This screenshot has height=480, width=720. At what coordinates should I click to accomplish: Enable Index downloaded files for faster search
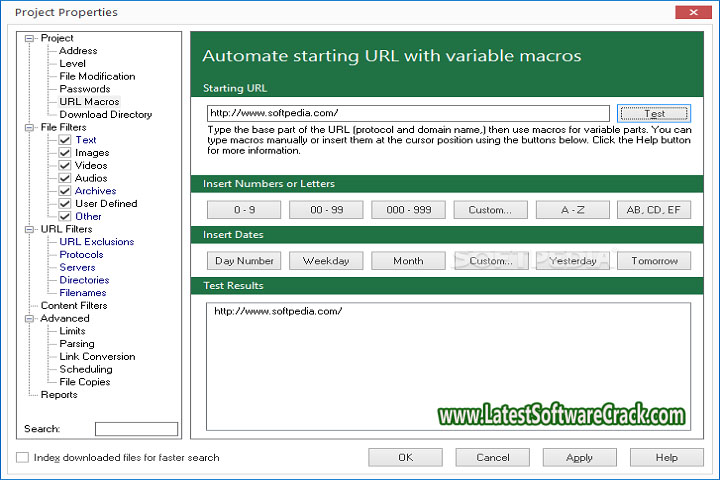[x=23, y=458]
